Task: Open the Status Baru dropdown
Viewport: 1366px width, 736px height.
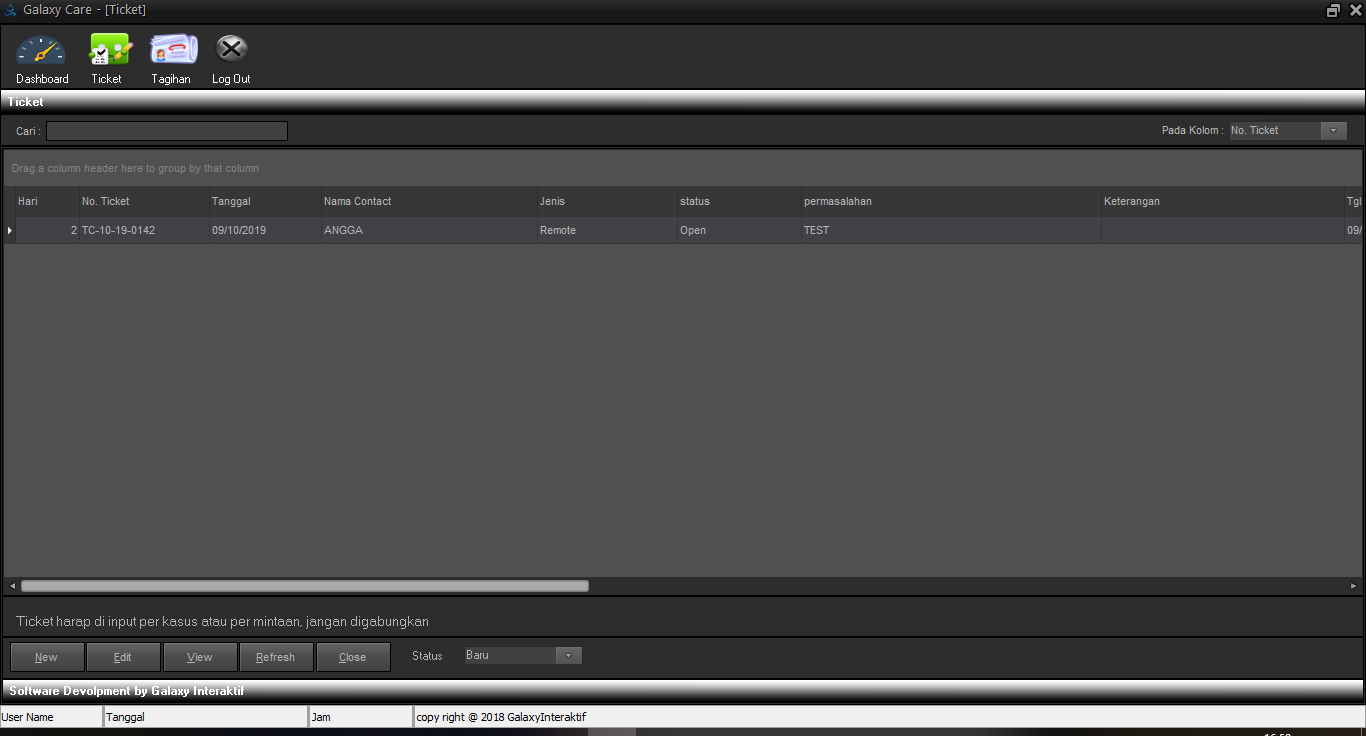Action: click(568, 656)
